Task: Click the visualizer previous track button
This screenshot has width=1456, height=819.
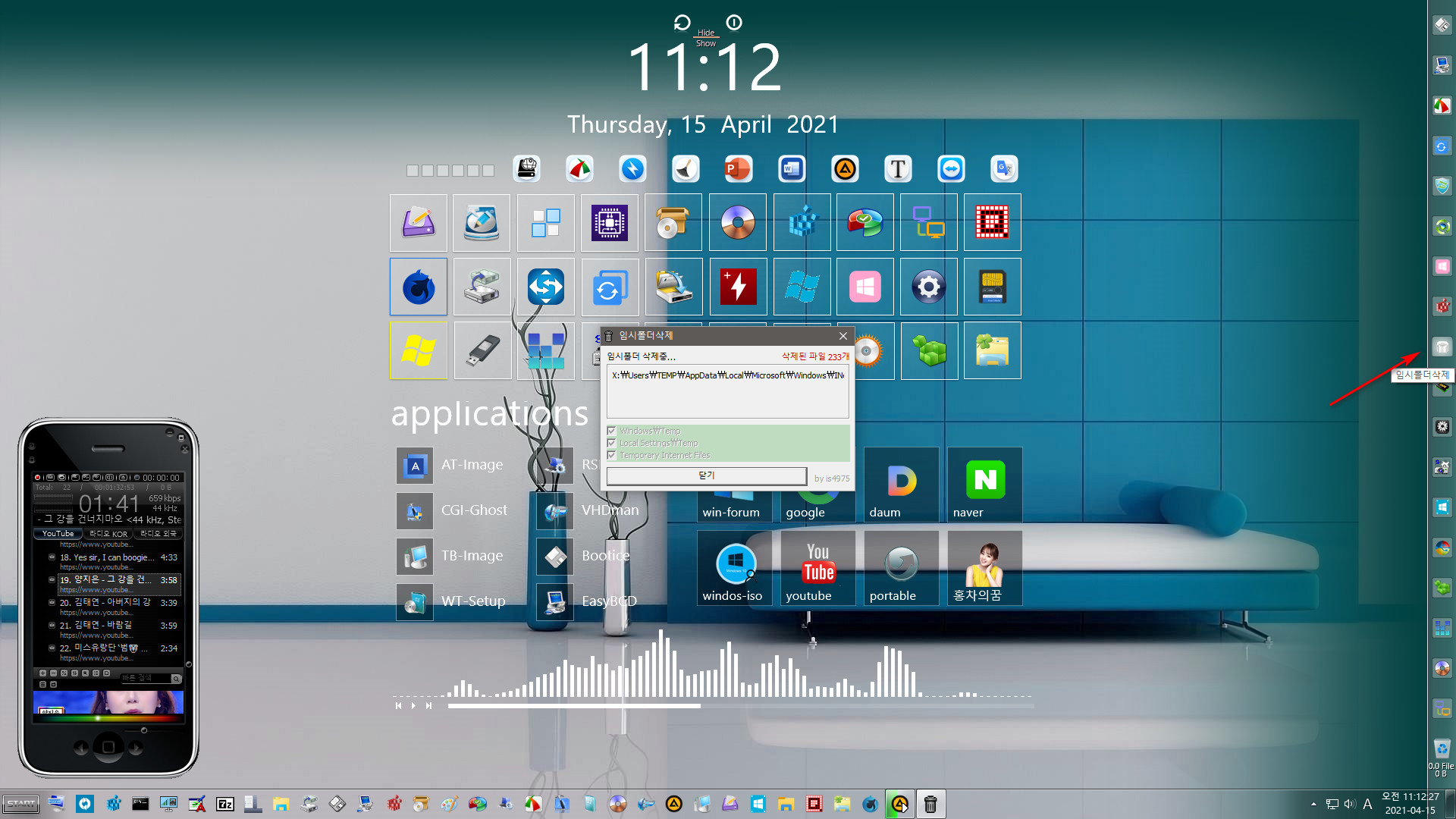Action: (x=398, y=705)
